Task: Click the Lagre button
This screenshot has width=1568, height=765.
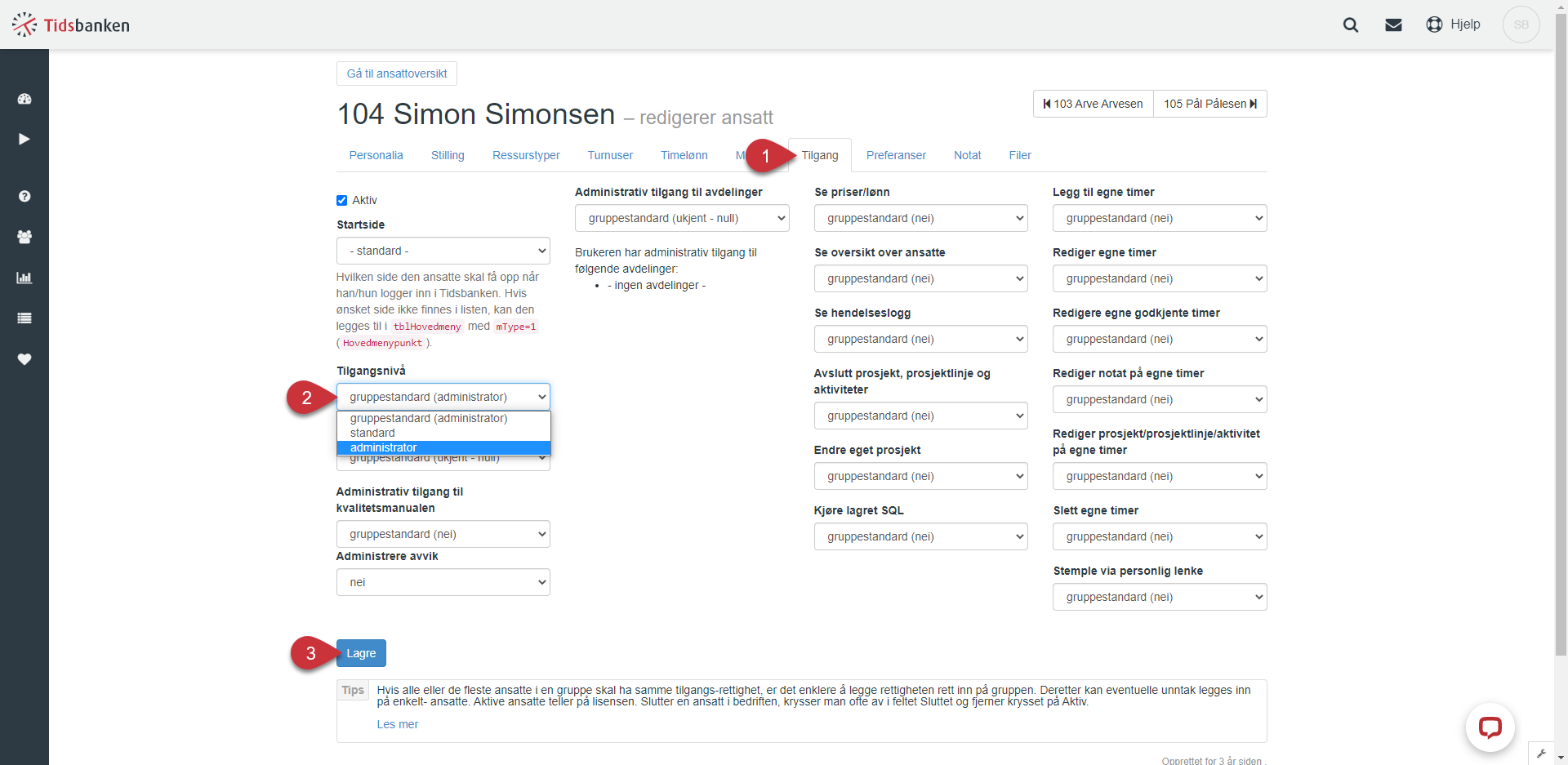Action: pyautogui.click(x=361, y=653)
